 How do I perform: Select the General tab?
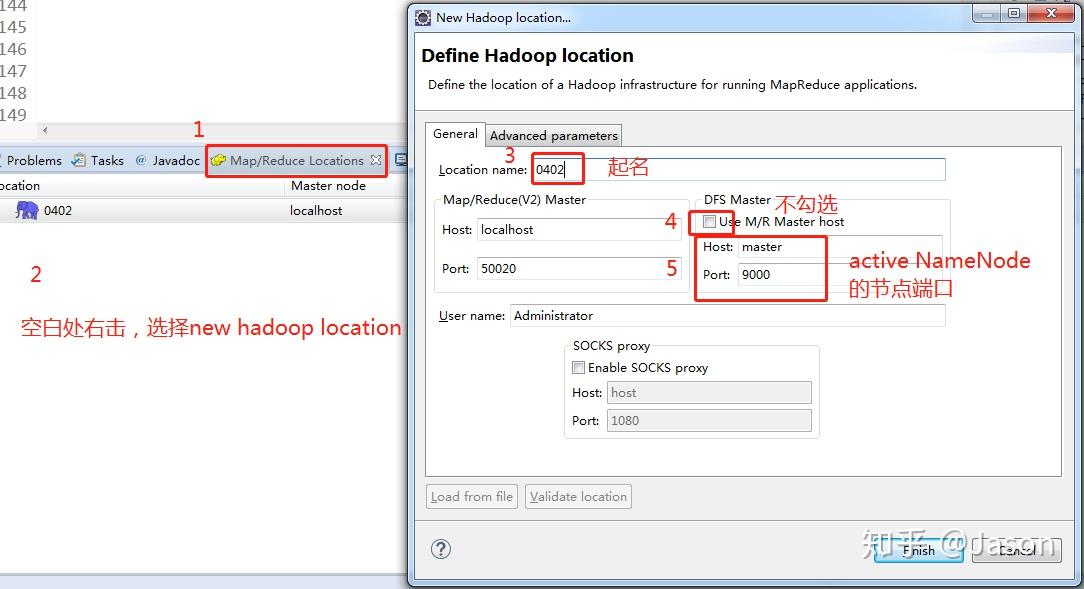[x=455, y=134]
